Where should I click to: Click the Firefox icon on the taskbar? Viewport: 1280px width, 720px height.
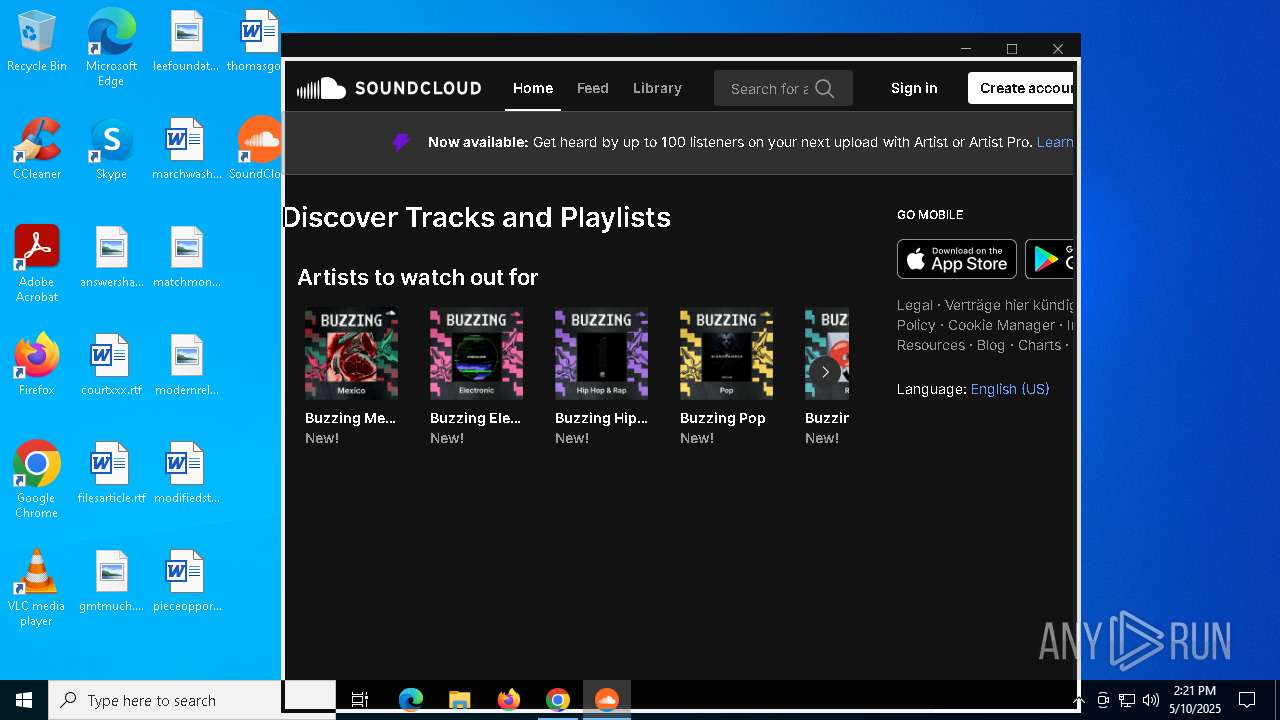(509, 700)
